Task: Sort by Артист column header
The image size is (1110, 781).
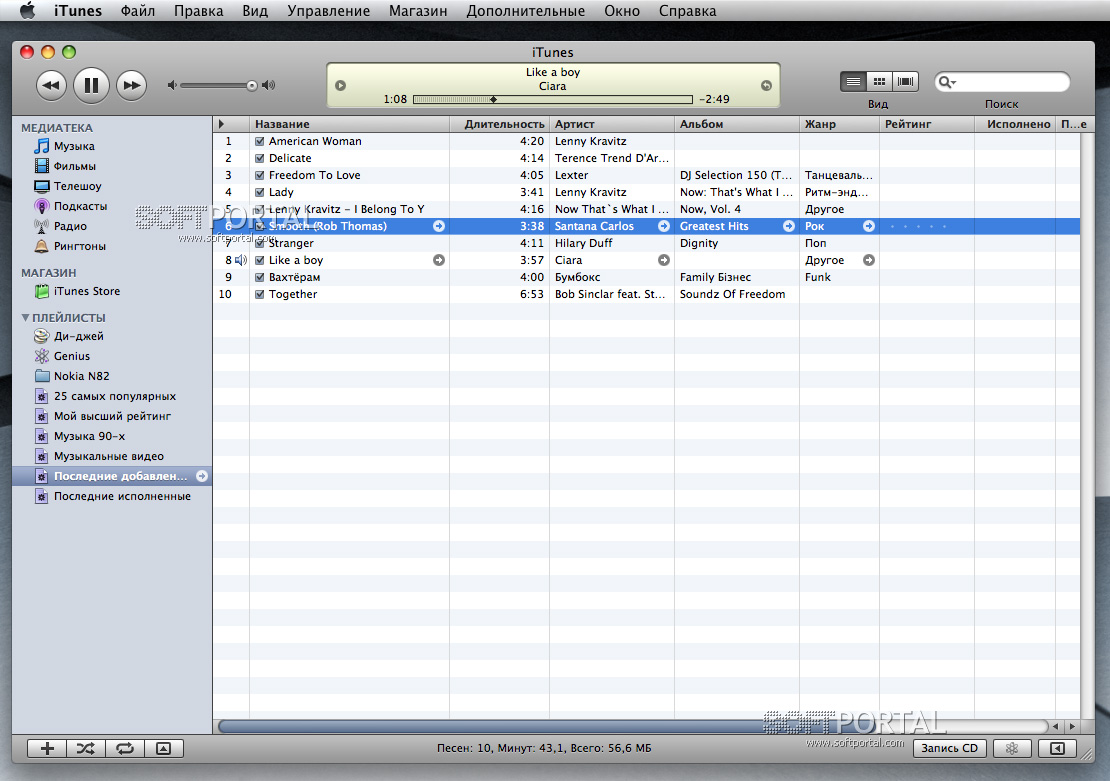Action: [x=612, y=124]
